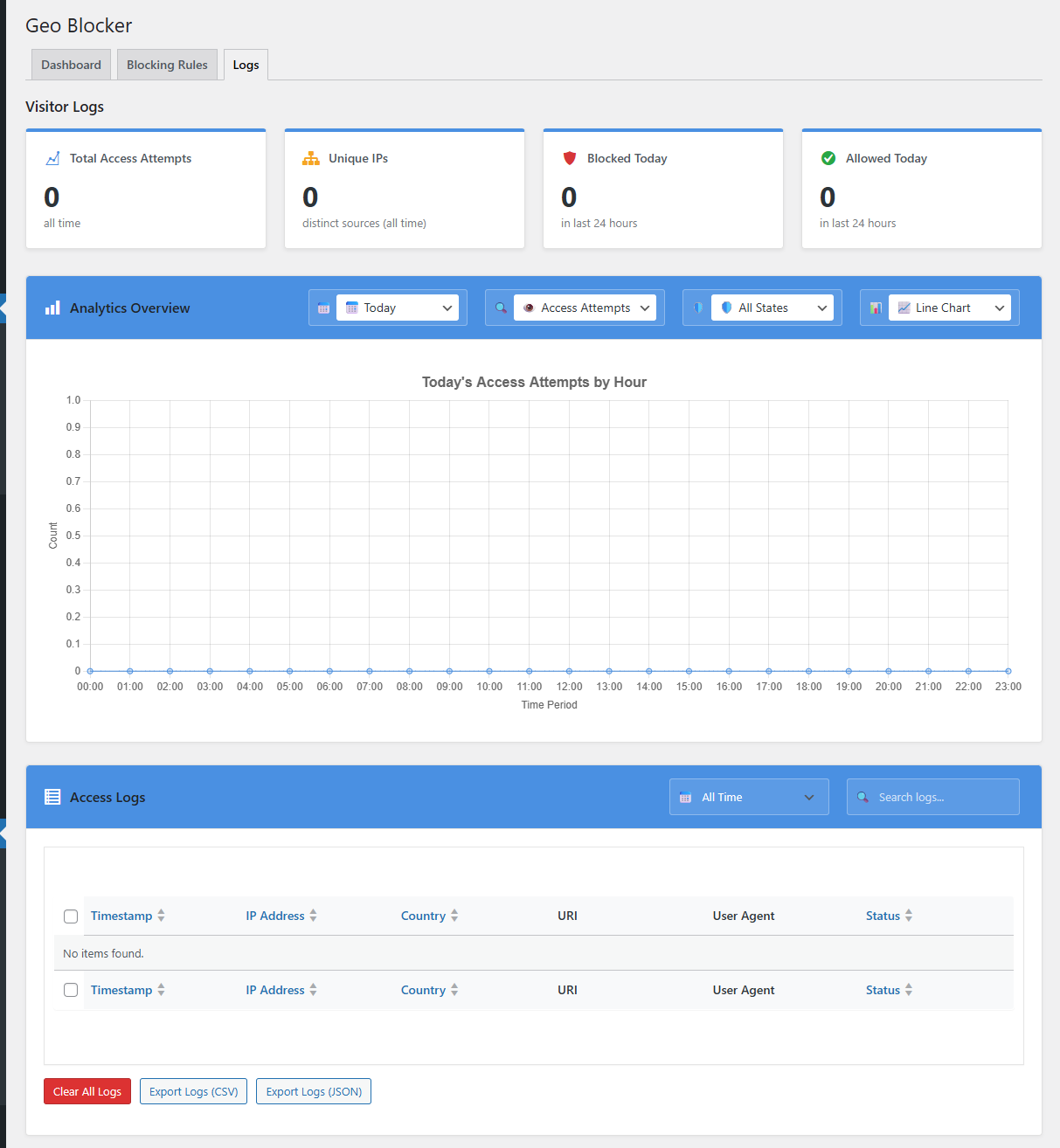Sort by IP Address in the header row
This screenshot has width=1060, height=1148.
(x=281, y=916)
